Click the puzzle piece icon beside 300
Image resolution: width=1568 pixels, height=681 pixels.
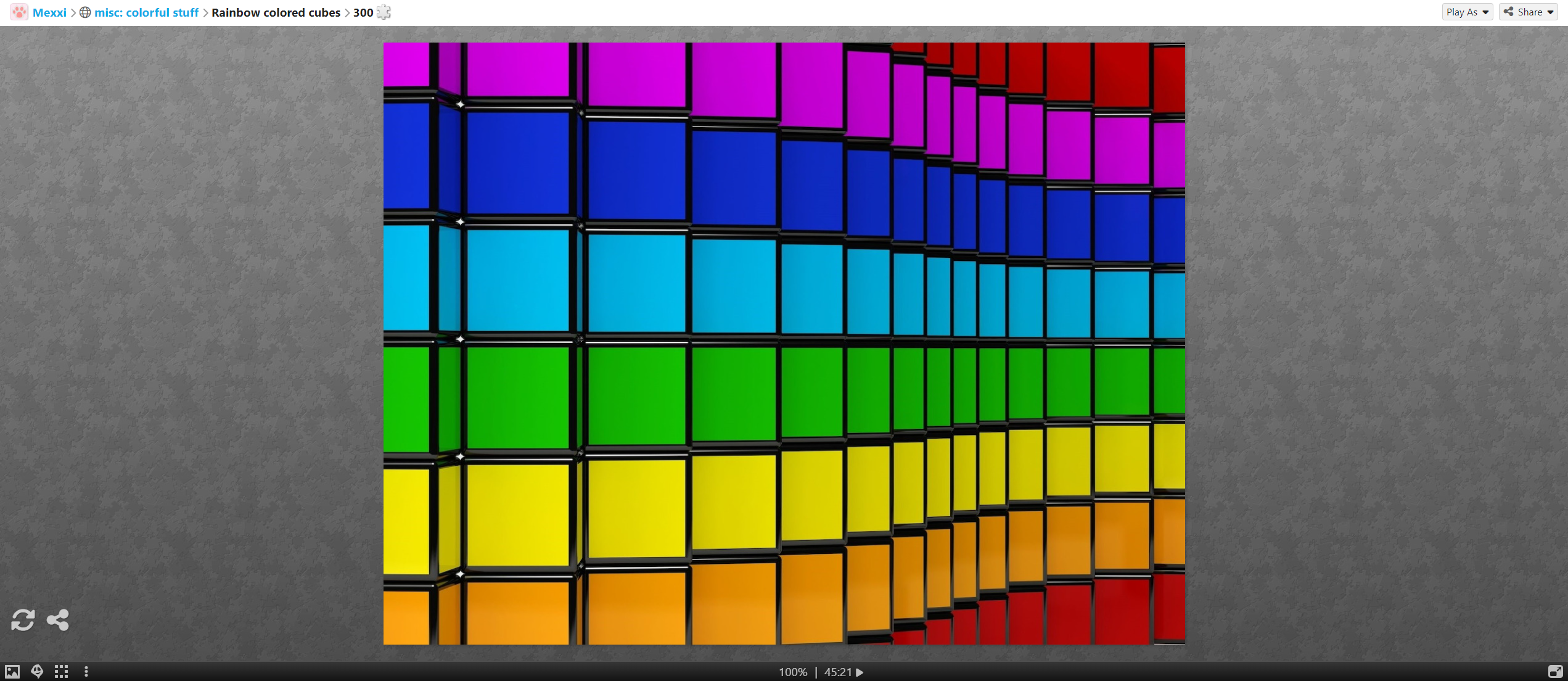(384, 12)
